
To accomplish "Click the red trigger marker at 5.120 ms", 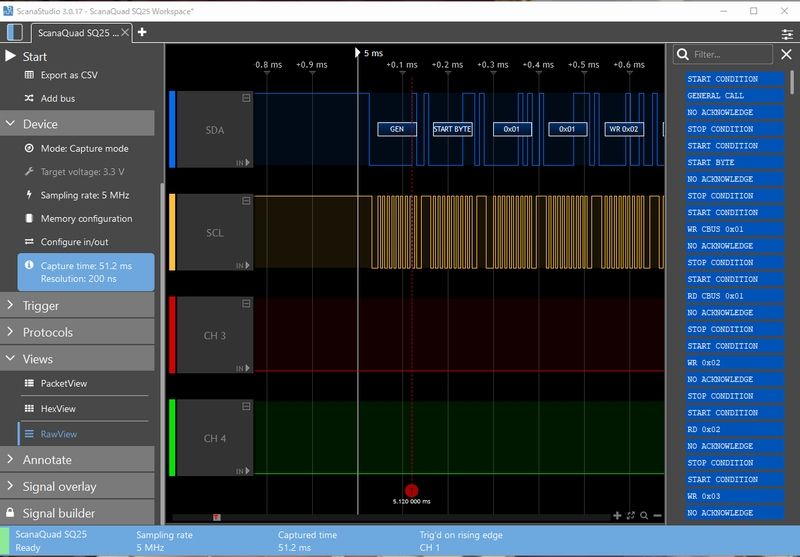I will coord(411,490).
